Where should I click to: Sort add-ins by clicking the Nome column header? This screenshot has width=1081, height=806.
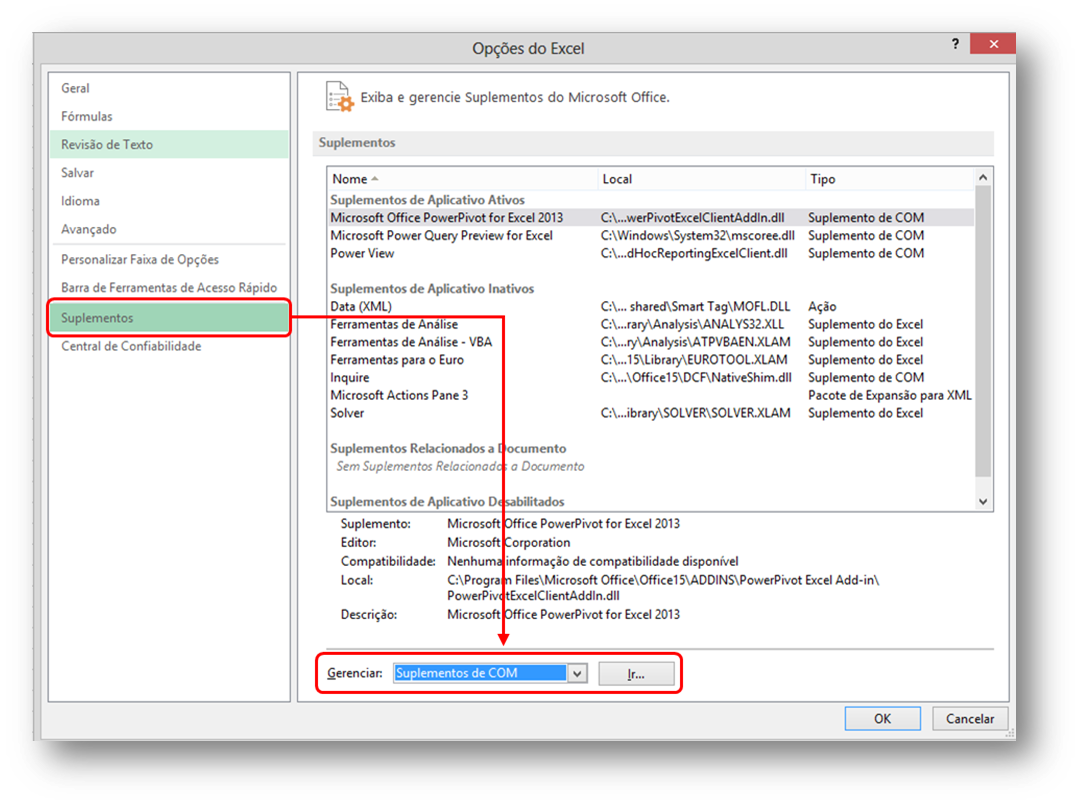[349, 178]
